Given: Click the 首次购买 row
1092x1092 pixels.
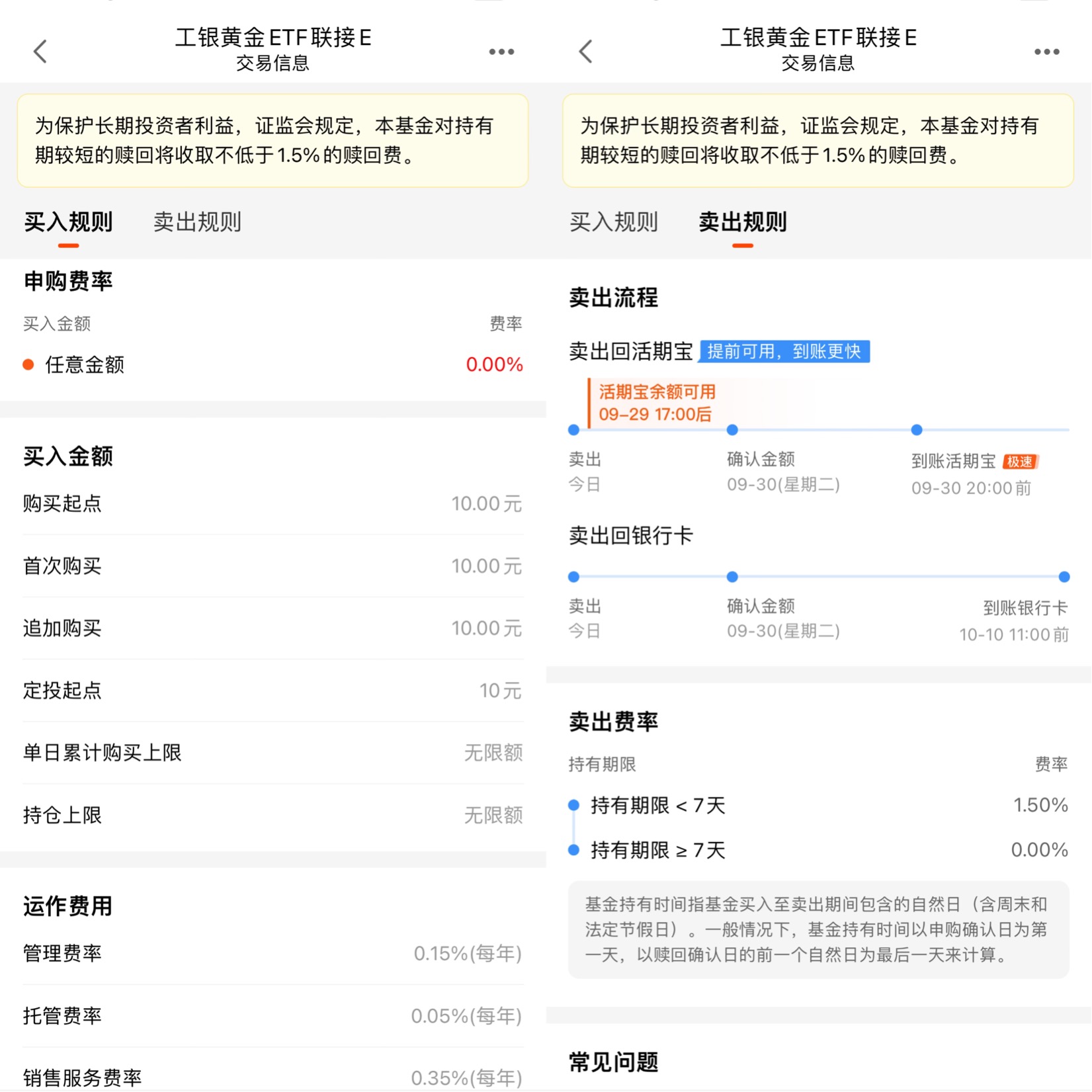Looking at the screenshot, I should 273,566.
